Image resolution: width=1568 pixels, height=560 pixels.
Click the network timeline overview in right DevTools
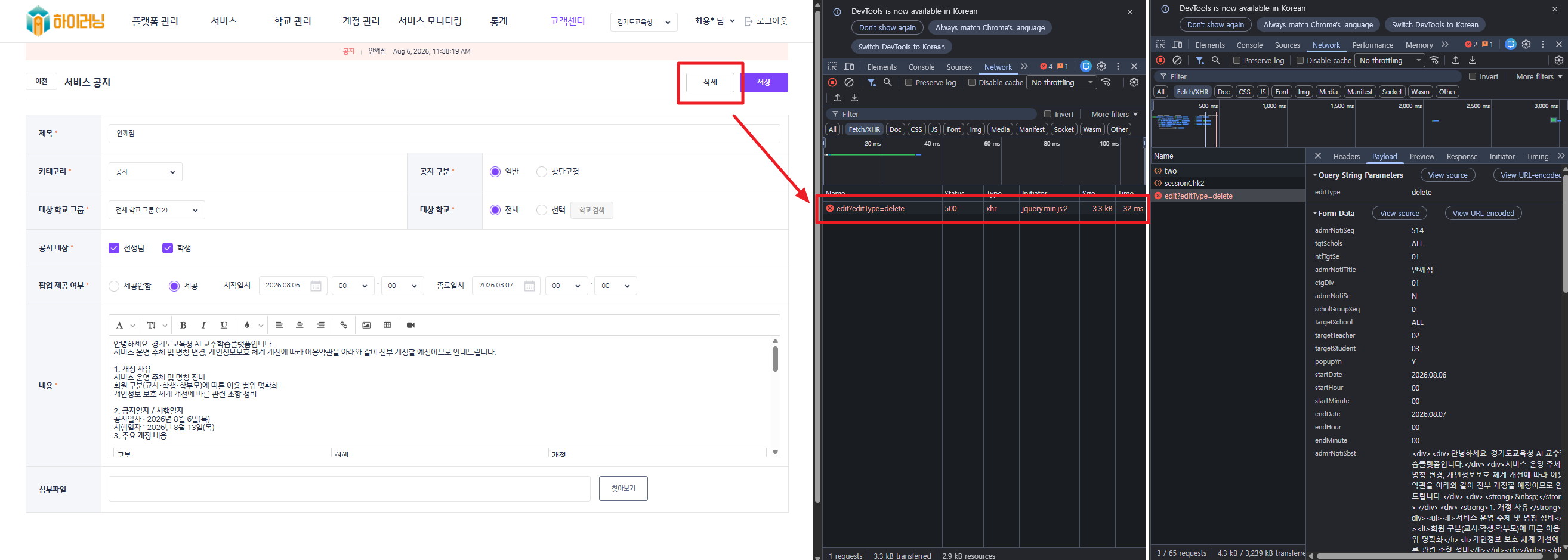tap(1359, 124)
